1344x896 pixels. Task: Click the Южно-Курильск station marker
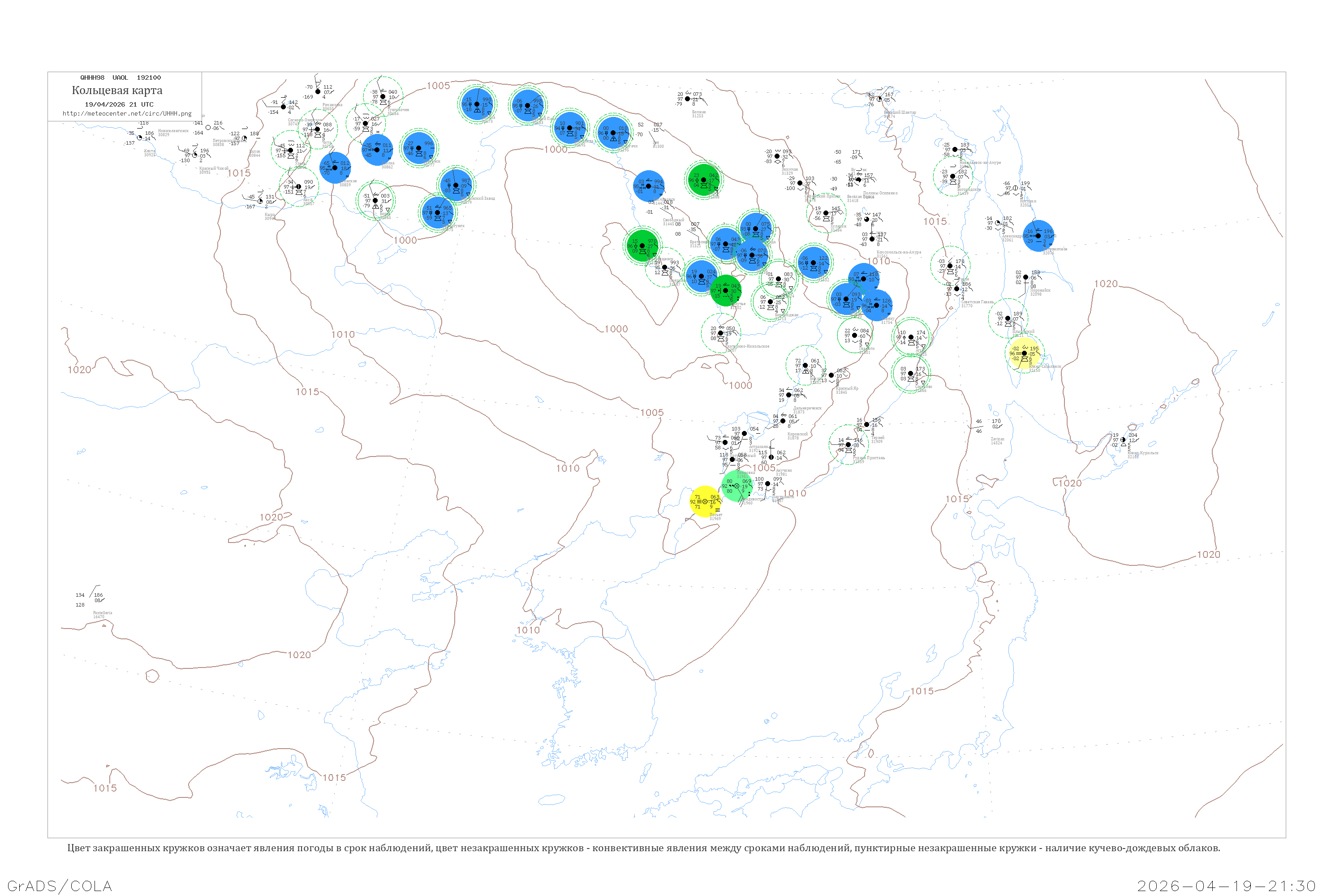pos(1123,439)
